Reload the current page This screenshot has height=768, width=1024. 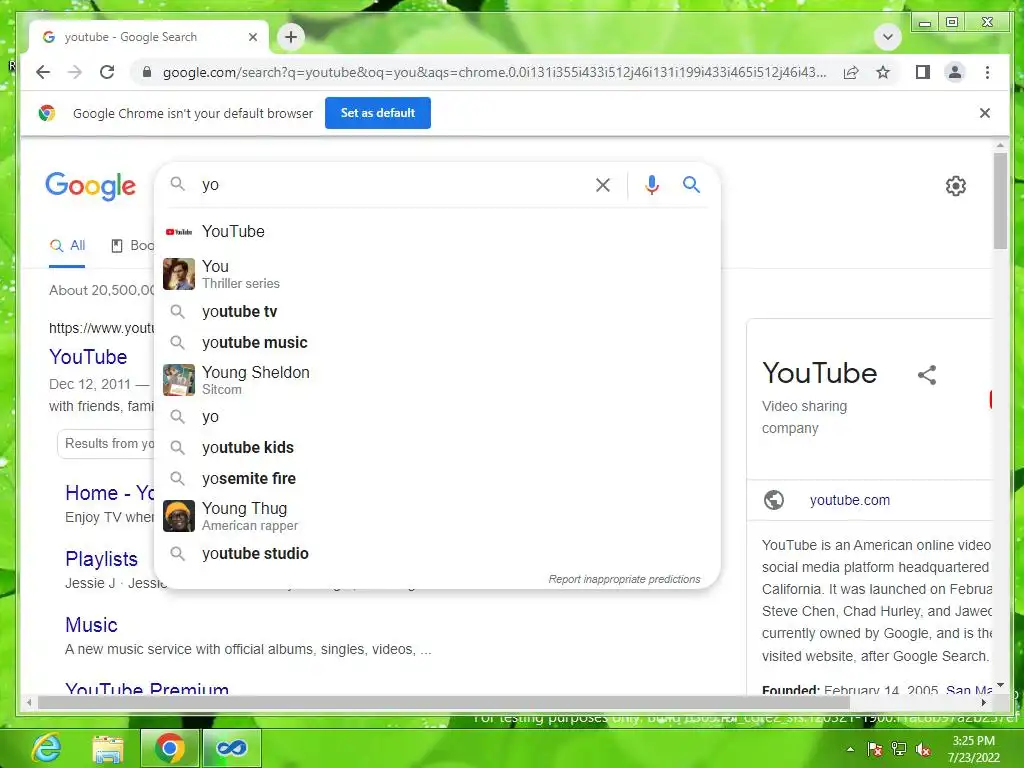pos(107,72)
